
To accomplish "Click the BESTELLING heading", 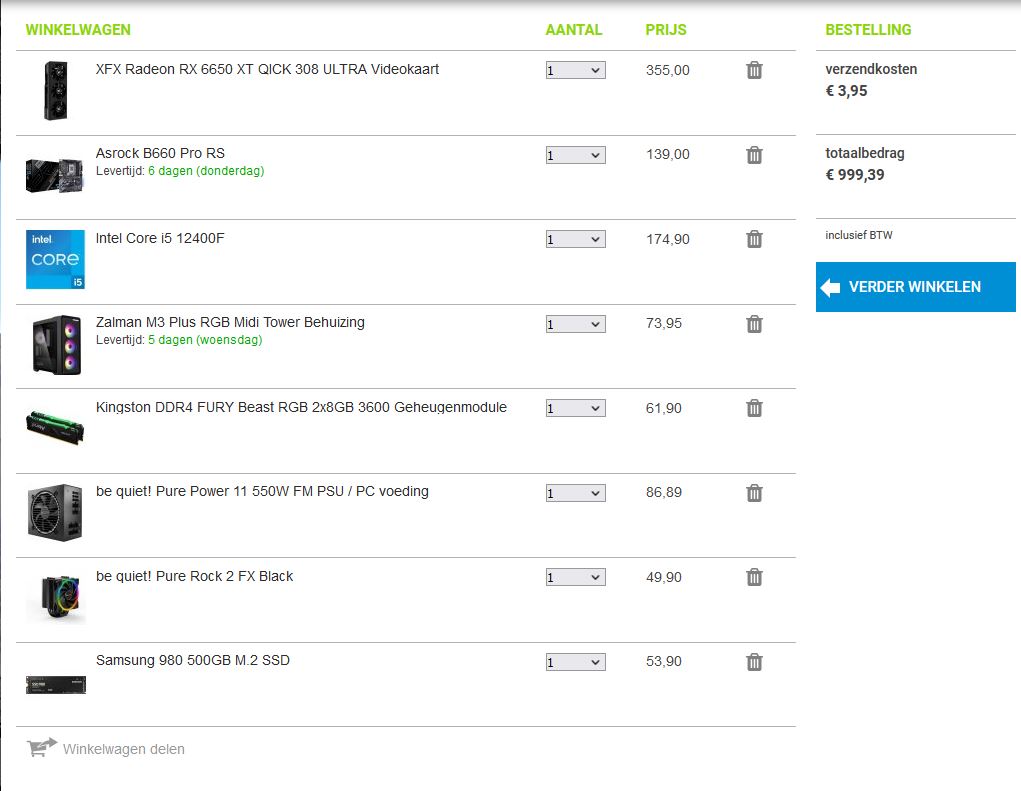I will coord(868,30).
